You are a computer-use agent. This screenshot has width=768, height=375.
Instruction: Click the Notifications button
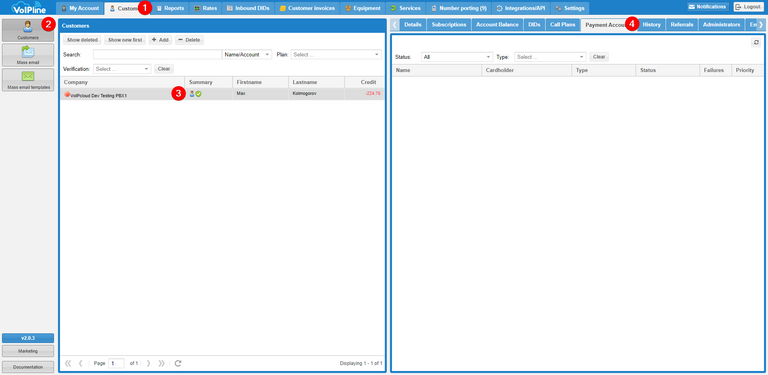pos(707,7)
